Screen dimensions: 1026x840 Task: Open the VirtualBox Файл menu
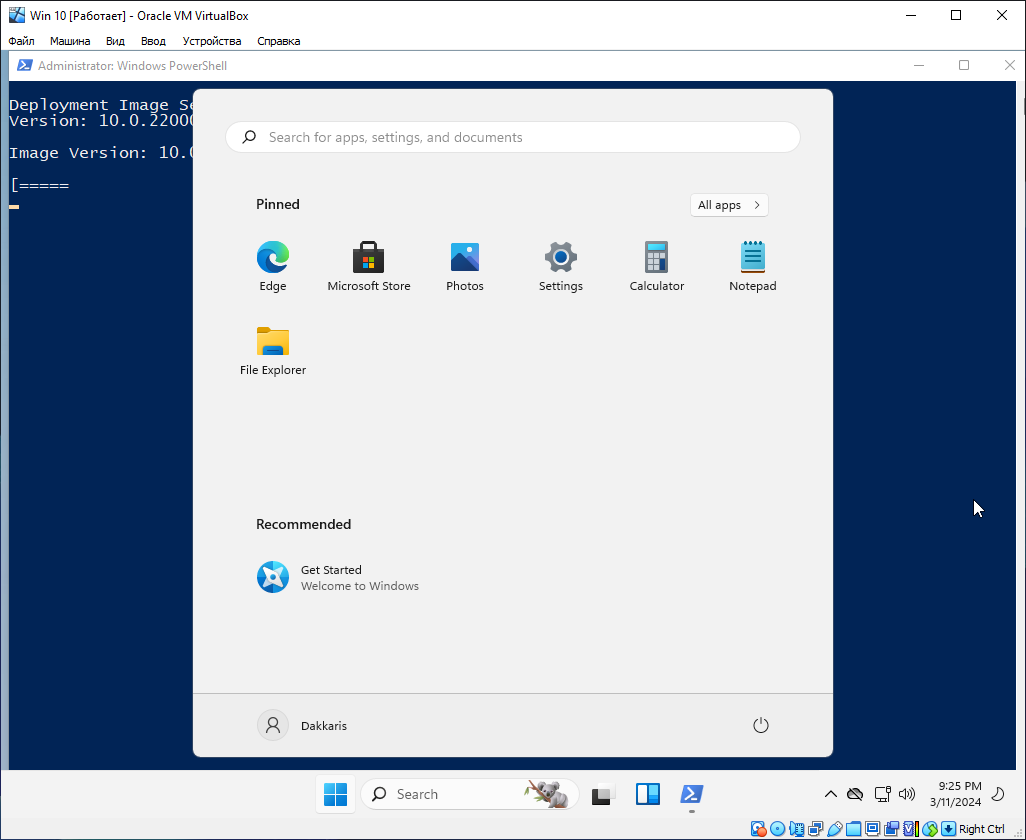tap(22, 41)
